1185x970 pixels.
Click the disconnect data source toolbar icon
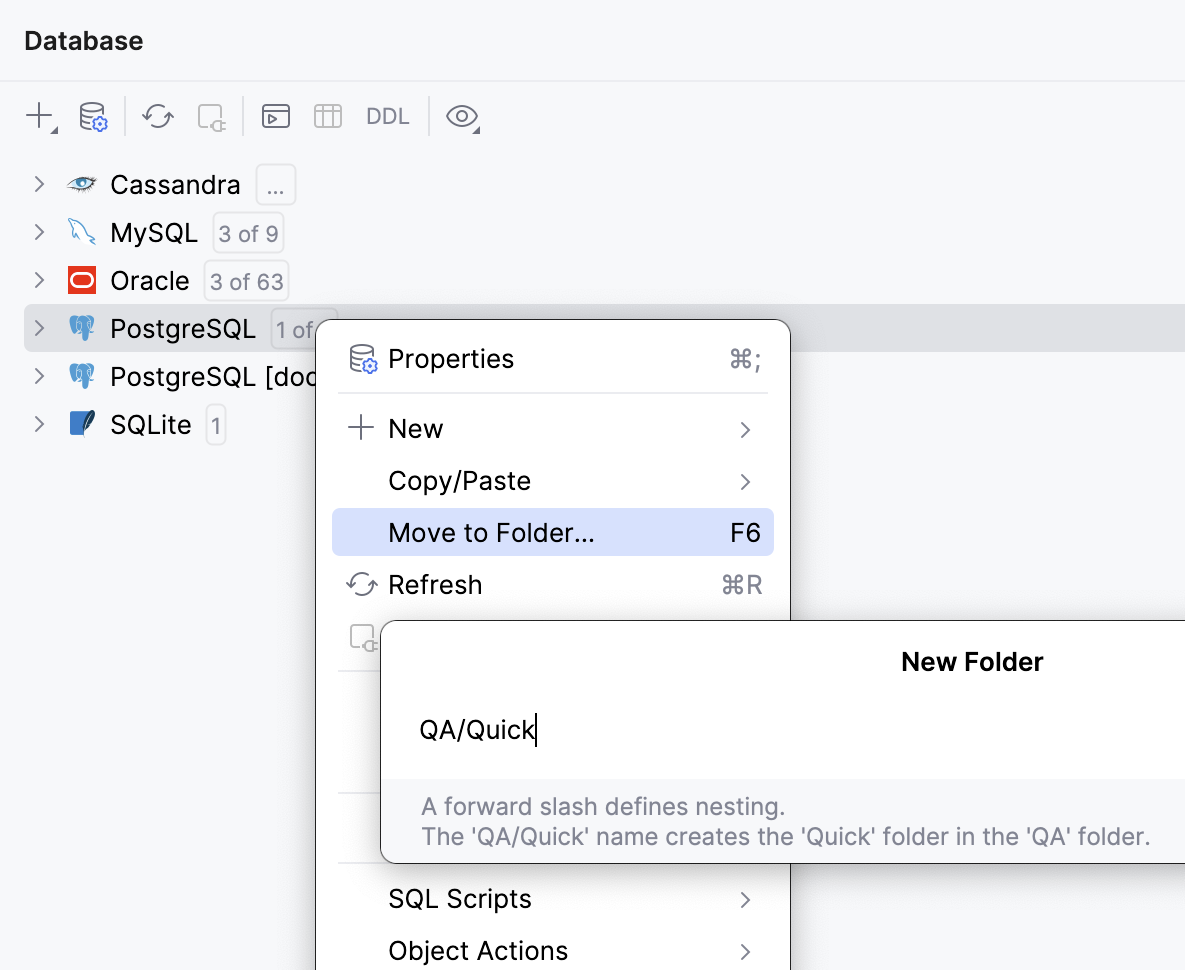(210, 116)
